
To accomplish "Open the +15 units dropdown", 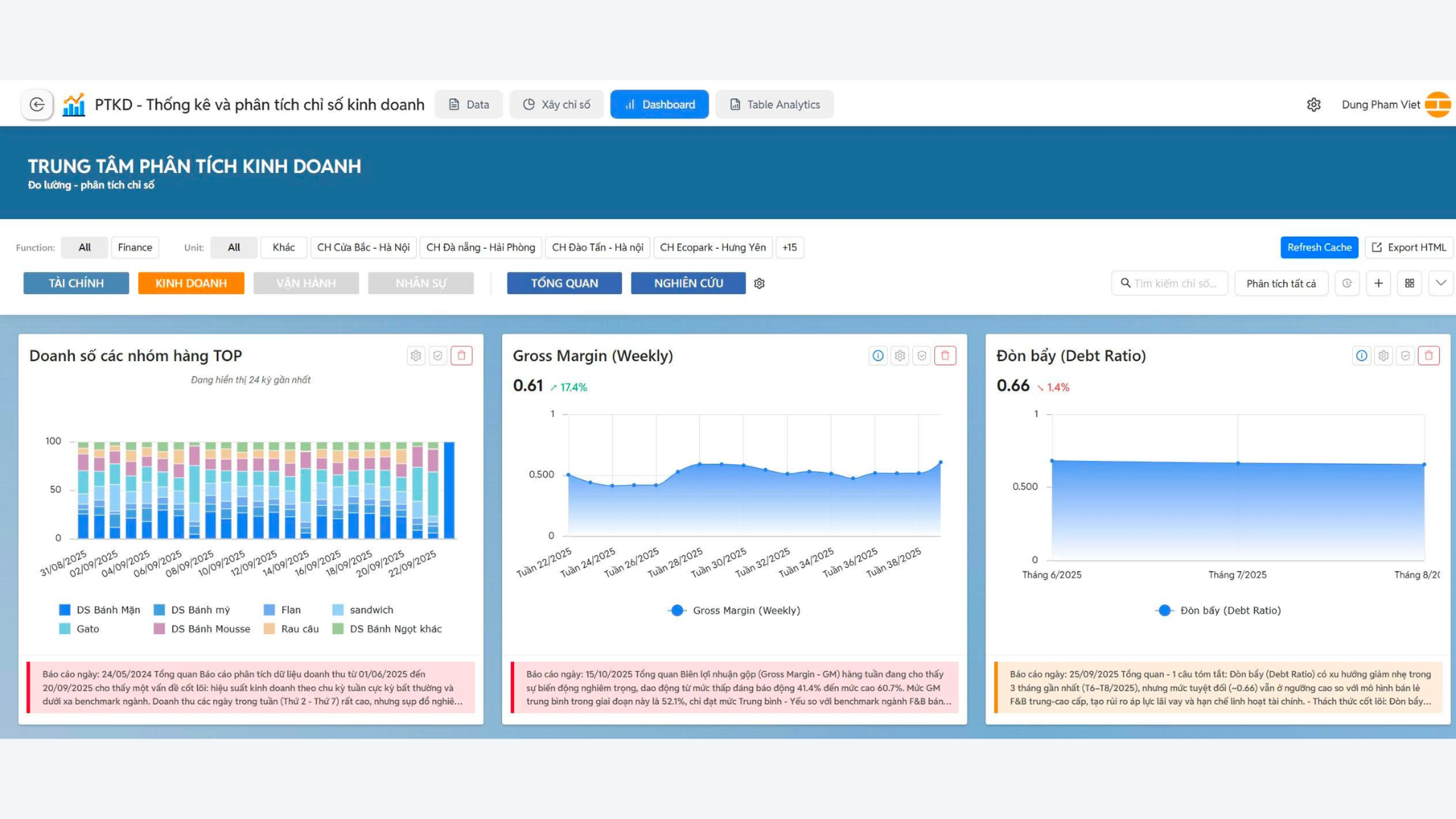I will 789,247.
